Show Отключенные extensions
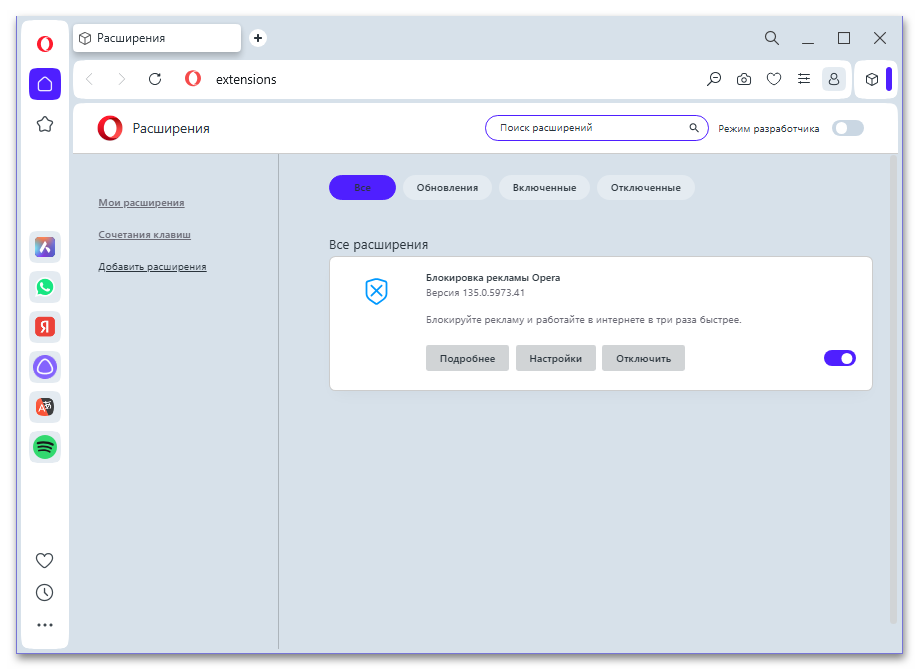 646,188
